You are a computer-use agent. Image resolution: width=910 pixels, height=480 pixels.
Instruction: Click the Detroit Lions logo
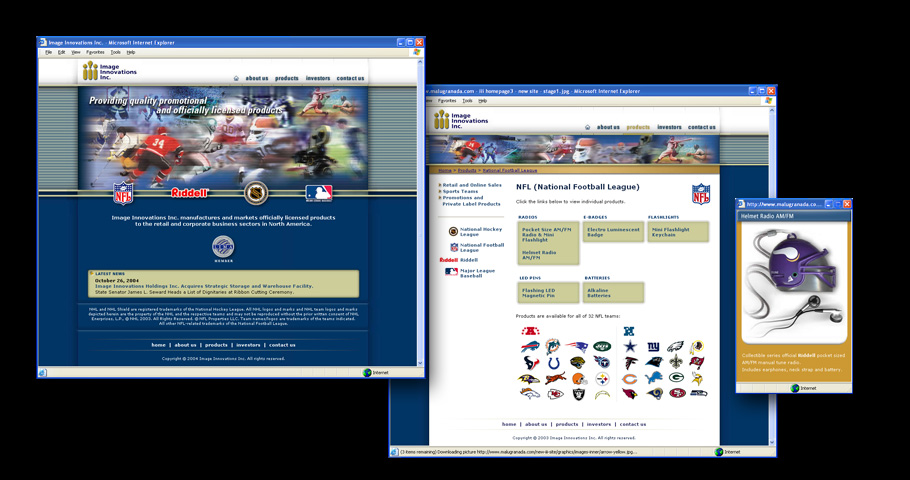click(x=653, y=378)
